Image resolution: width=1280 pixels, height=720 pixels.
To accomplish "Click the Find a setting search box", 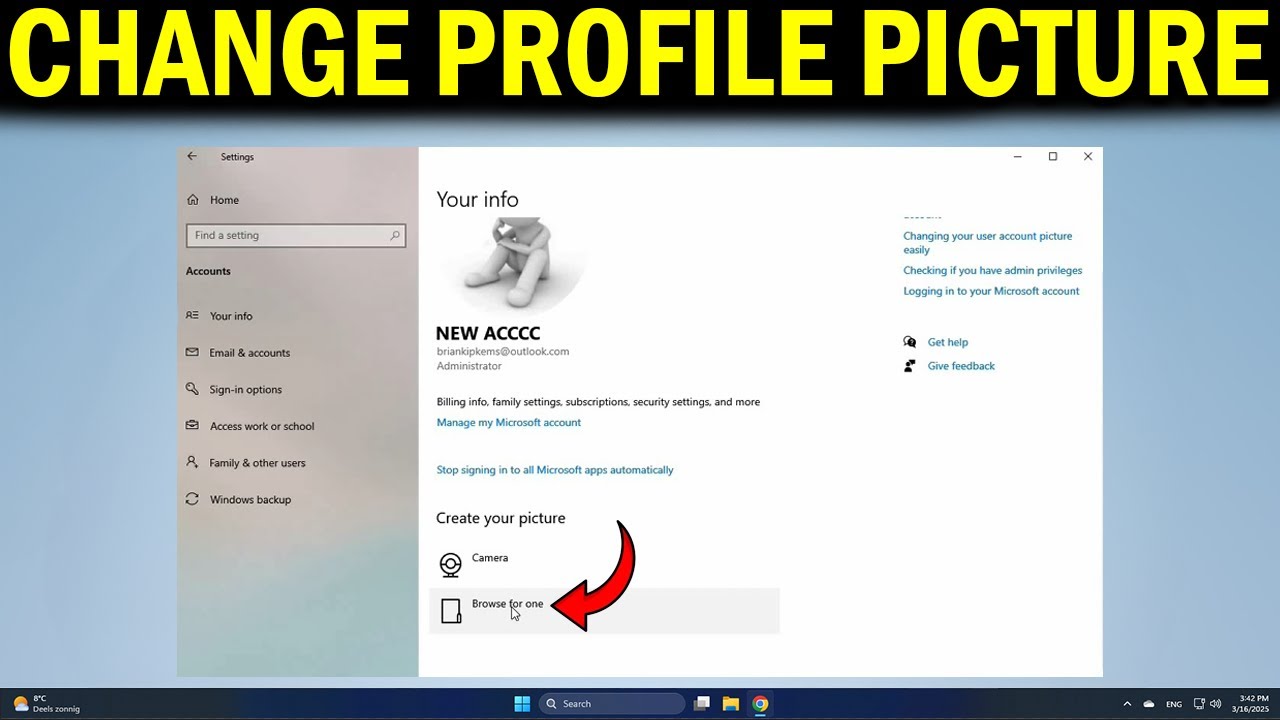I will tap(296, 235).
